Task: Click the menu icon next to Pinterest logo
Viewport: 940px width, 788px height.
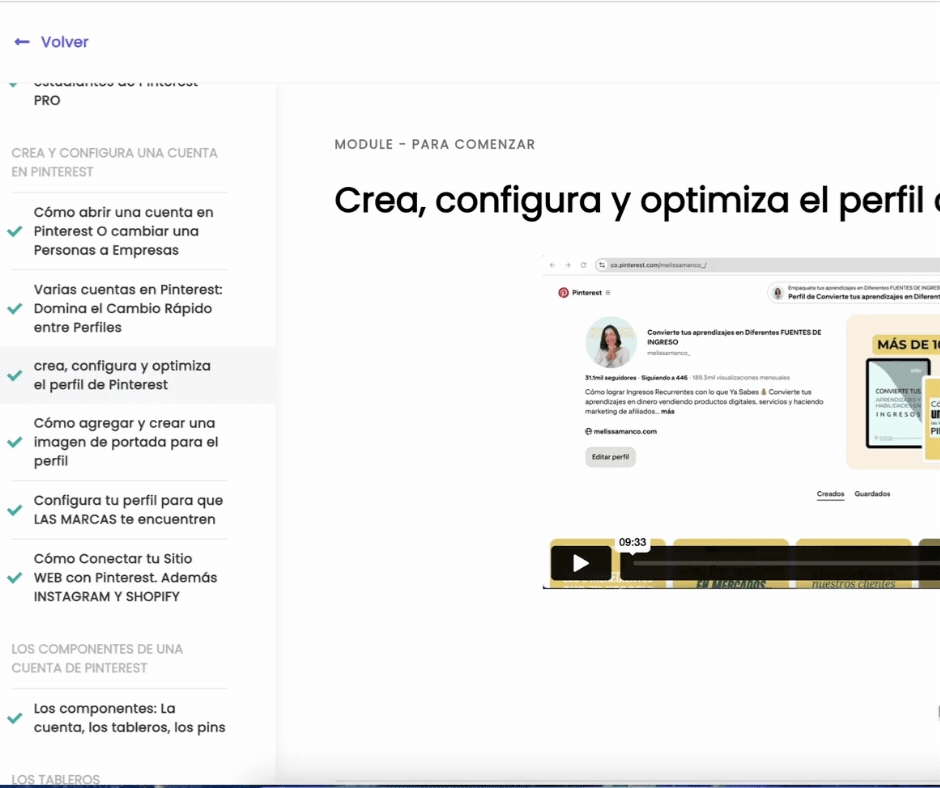Action: click(608, 293)
